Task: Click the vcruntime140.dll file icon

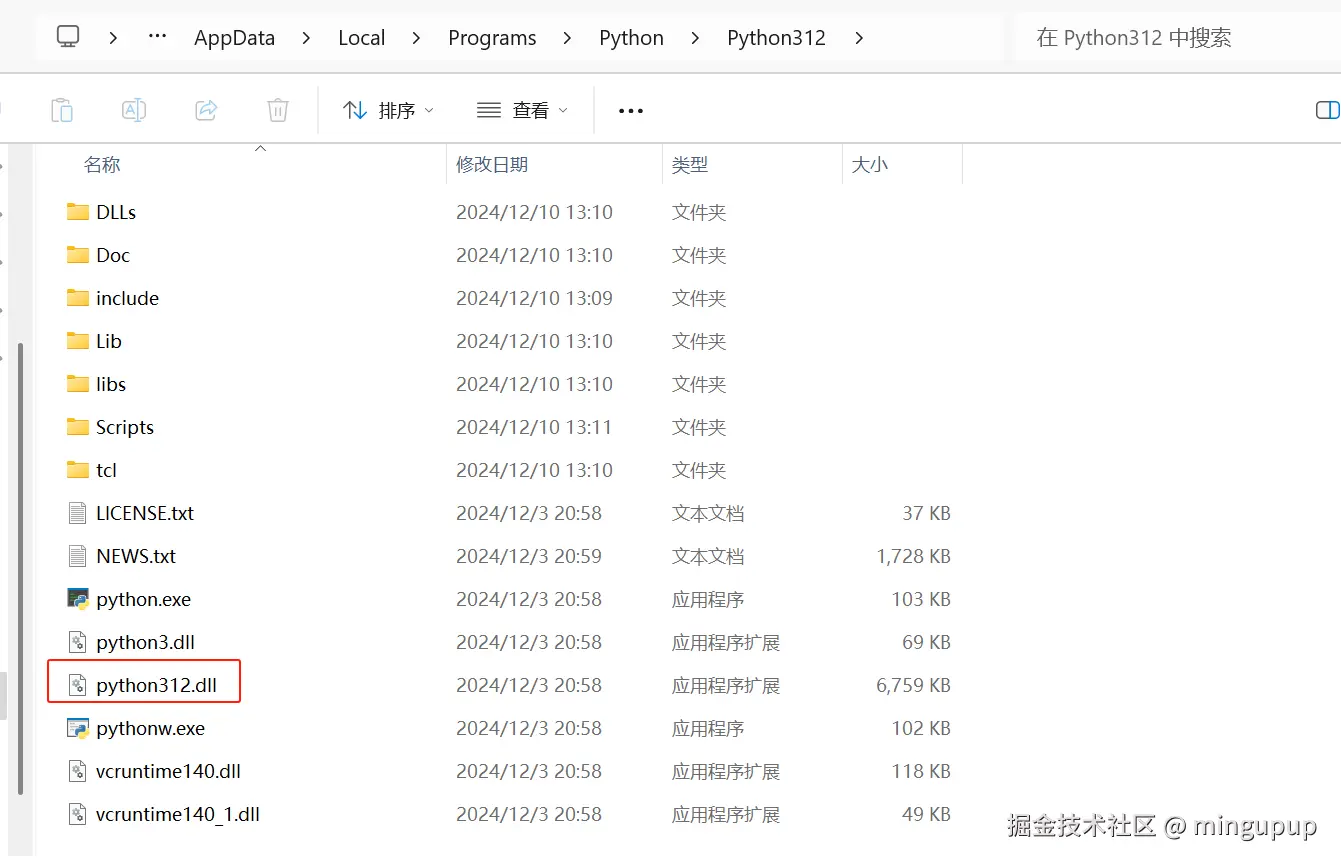Action: 78,771
